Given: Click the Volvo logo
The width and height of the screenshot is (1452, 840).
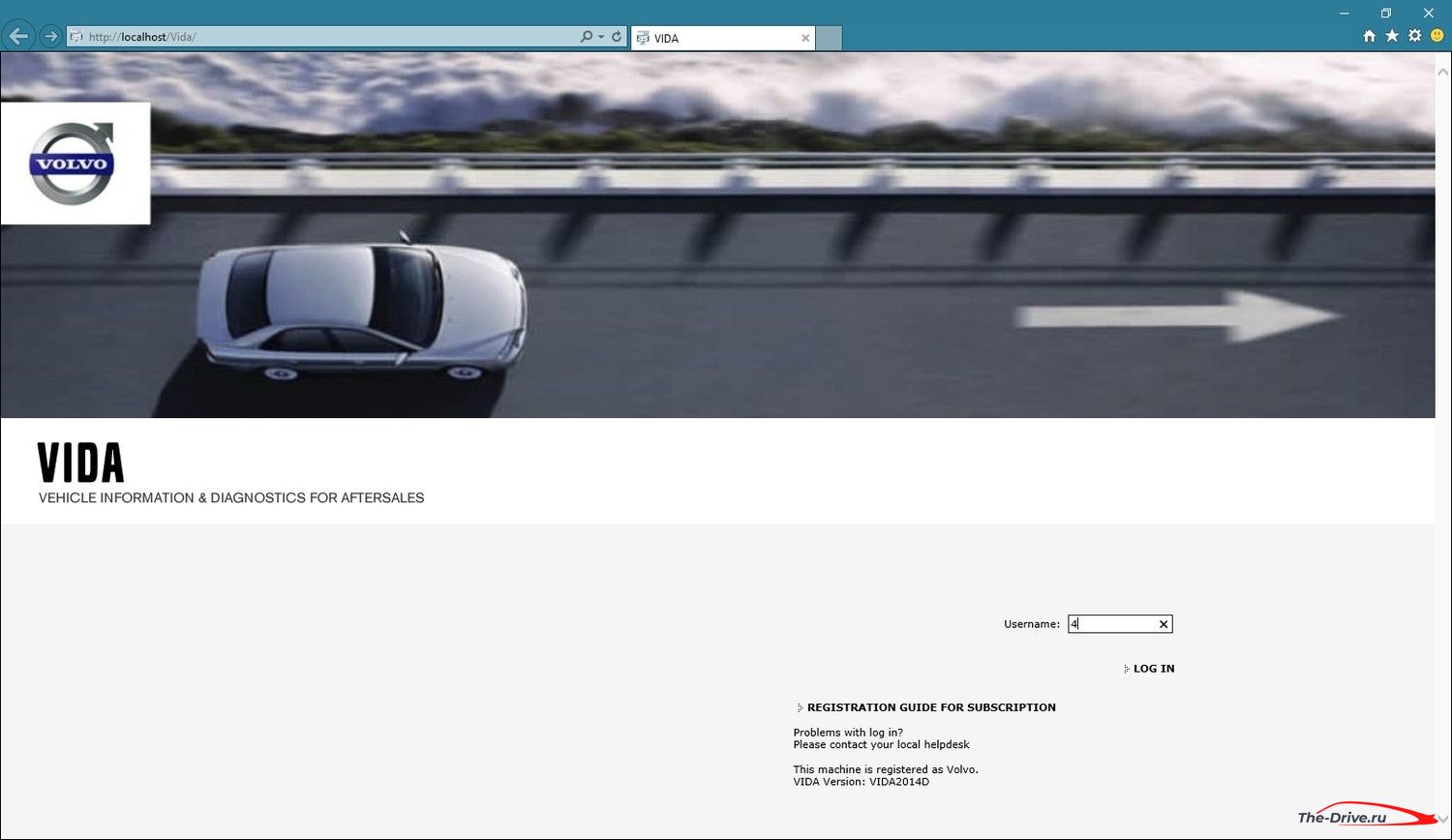Looking at the screenshot, I should click(x=73, y=164).
